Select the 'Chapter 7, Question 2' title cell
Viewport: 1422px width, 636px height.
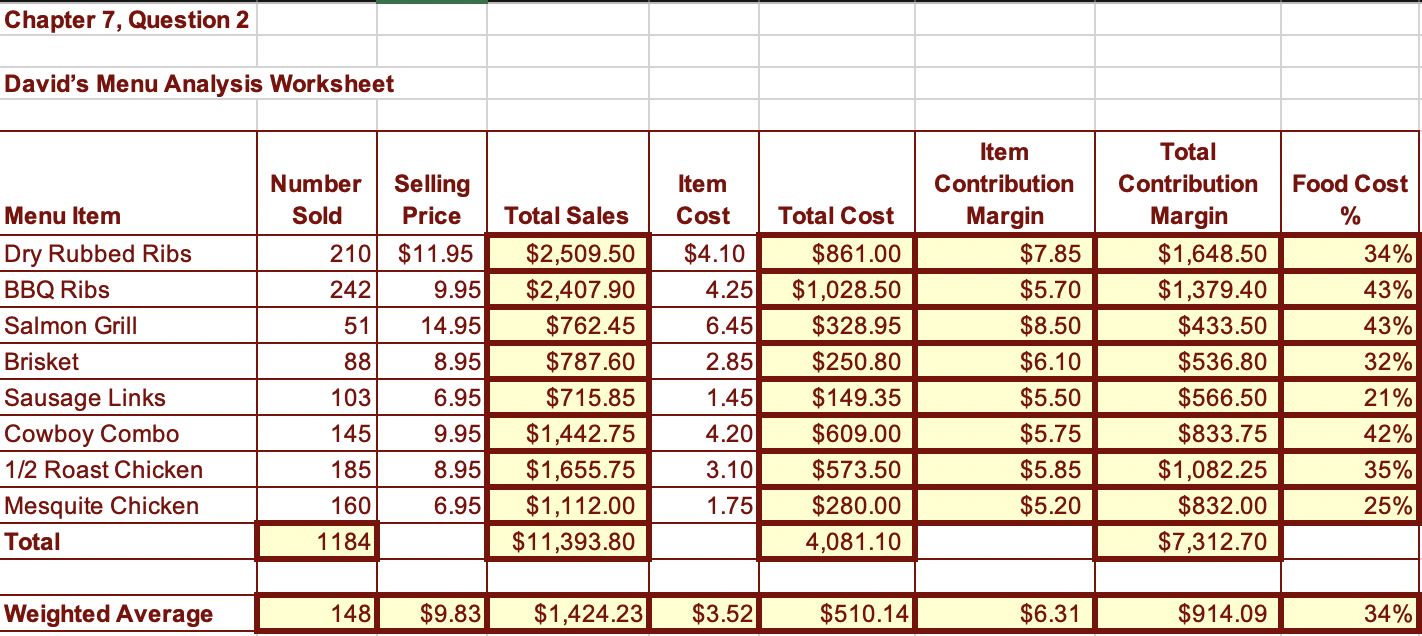[128, 19]
